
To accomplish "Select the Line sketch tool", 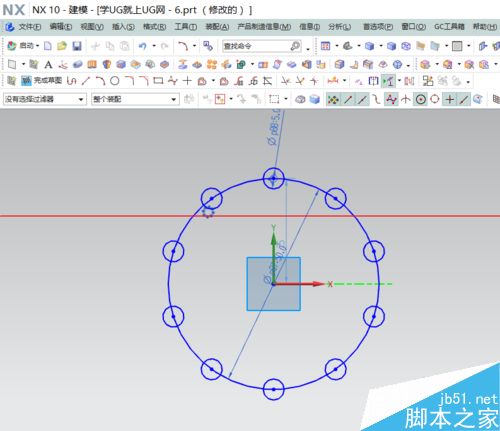I will pos(86,81).
